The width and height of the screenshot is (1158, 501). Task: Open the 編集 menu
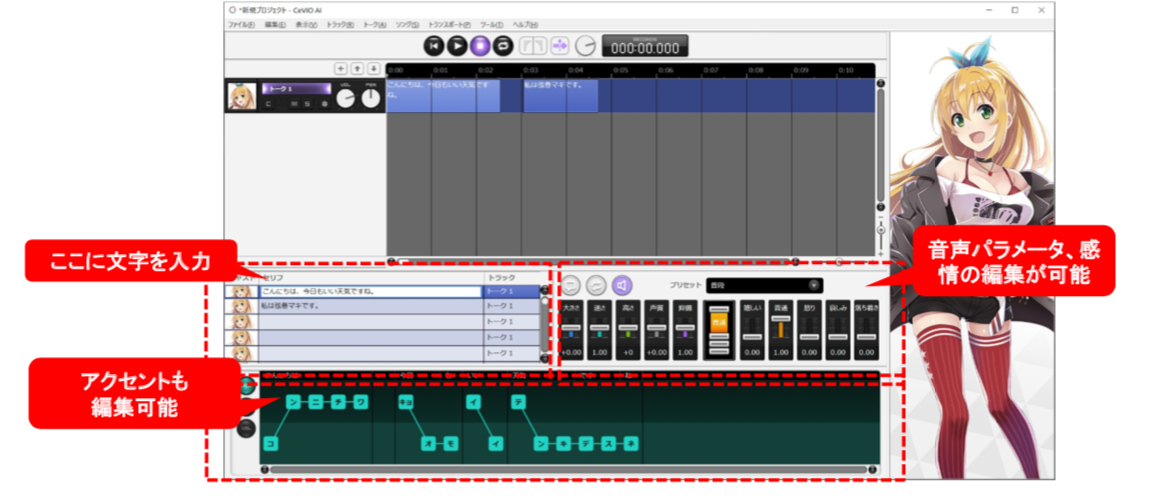(275, 24)
